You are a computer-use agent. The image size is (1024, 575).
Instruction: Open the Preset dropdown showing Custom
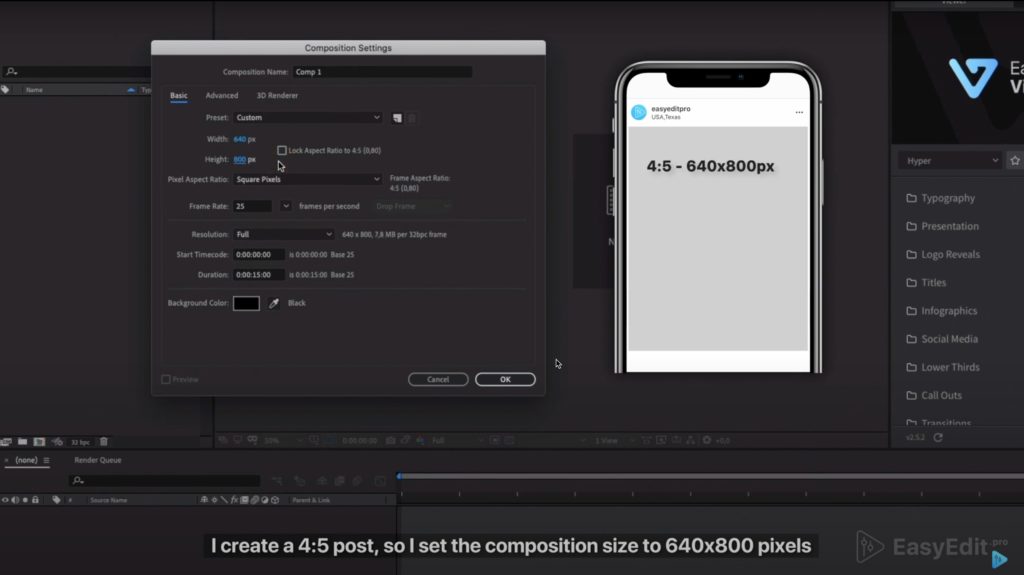307,118
